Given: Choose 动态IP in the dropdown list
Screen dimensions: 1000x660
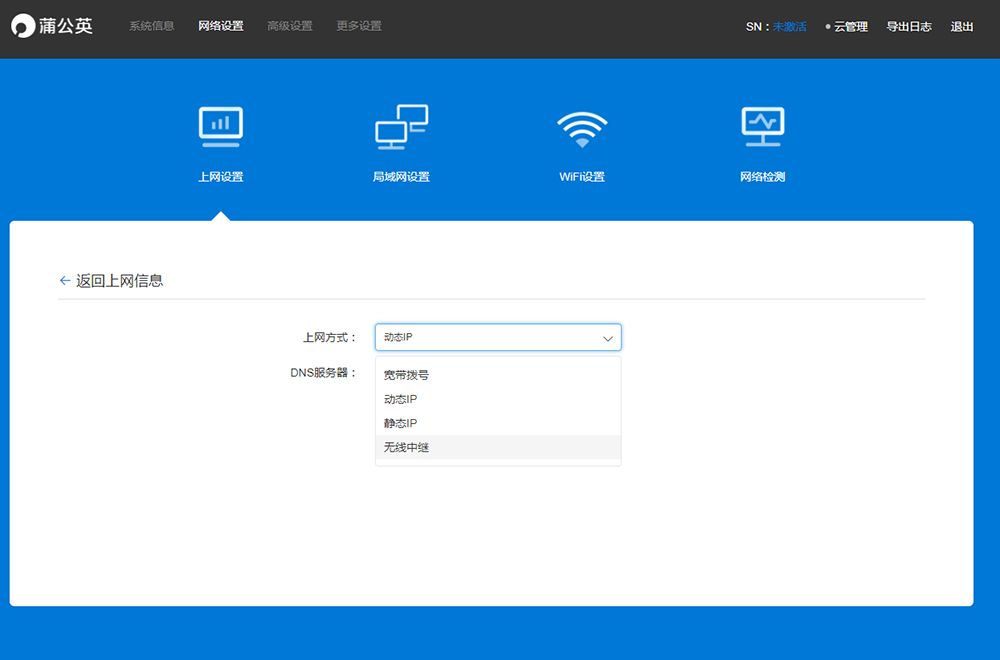Looking at the screenshot, I should pyautogui.click(x=400, y=399).
